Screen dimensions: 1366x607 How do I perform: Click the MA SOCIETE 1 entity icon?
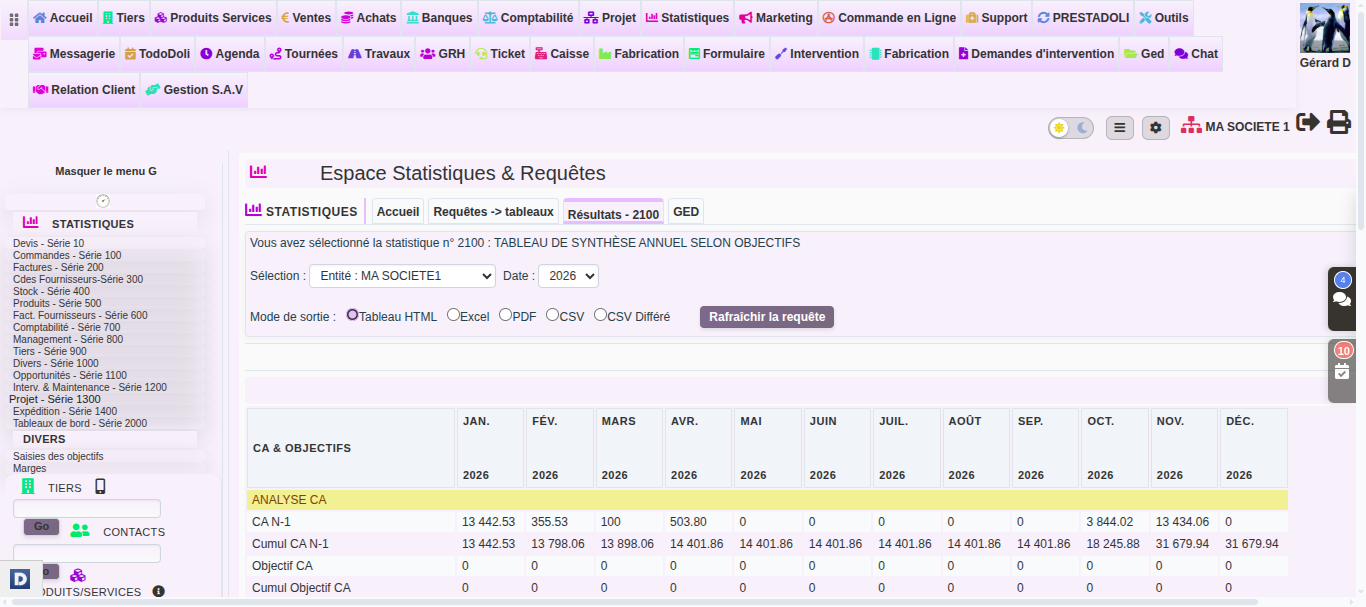(x=1191, y=126)
